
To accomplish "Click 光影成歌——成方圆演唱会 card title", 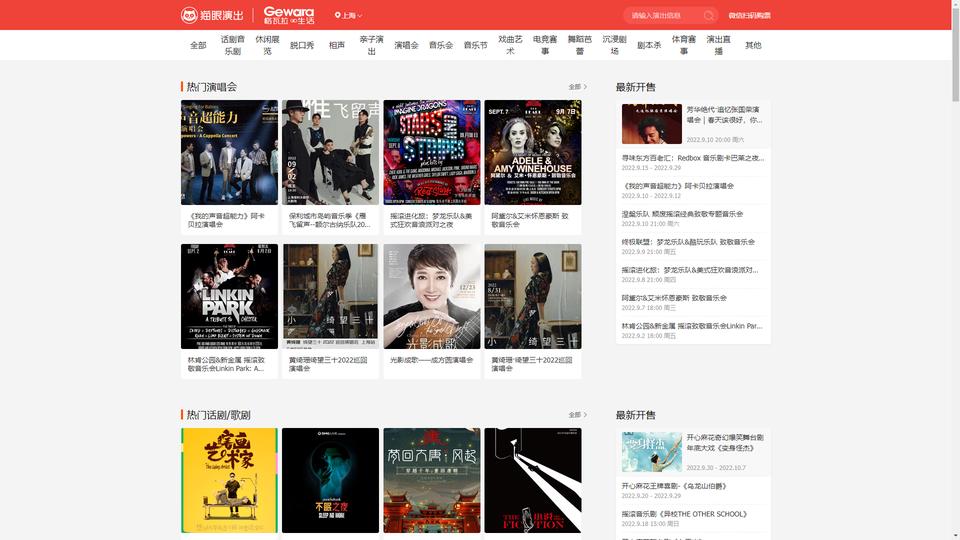I will (x=432, y=360).
